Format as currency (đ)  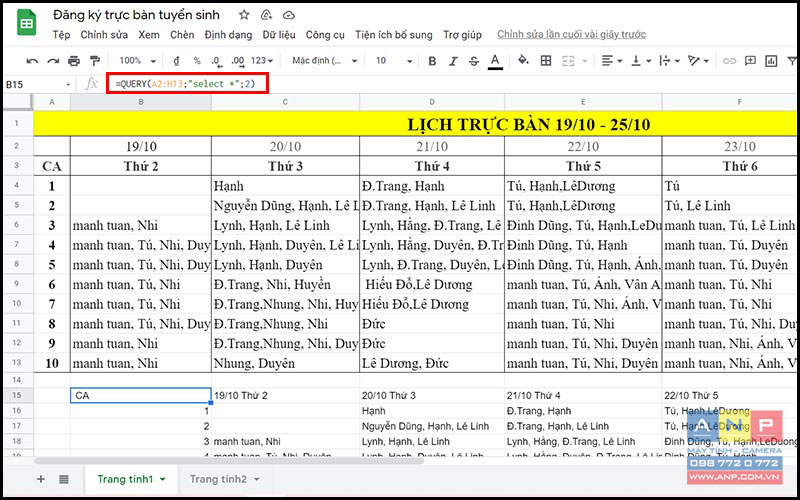[177, 61]
